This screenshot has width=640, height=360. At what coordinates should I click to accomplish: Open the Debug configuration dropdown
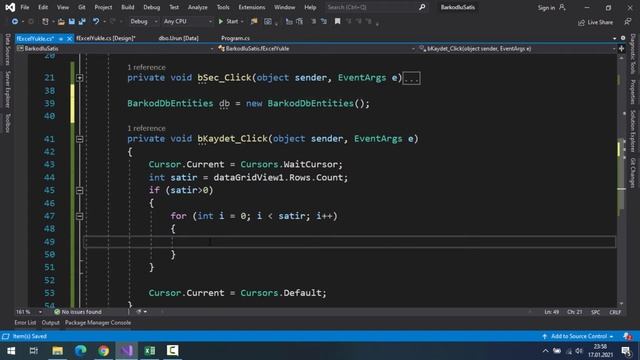[144, 21]
